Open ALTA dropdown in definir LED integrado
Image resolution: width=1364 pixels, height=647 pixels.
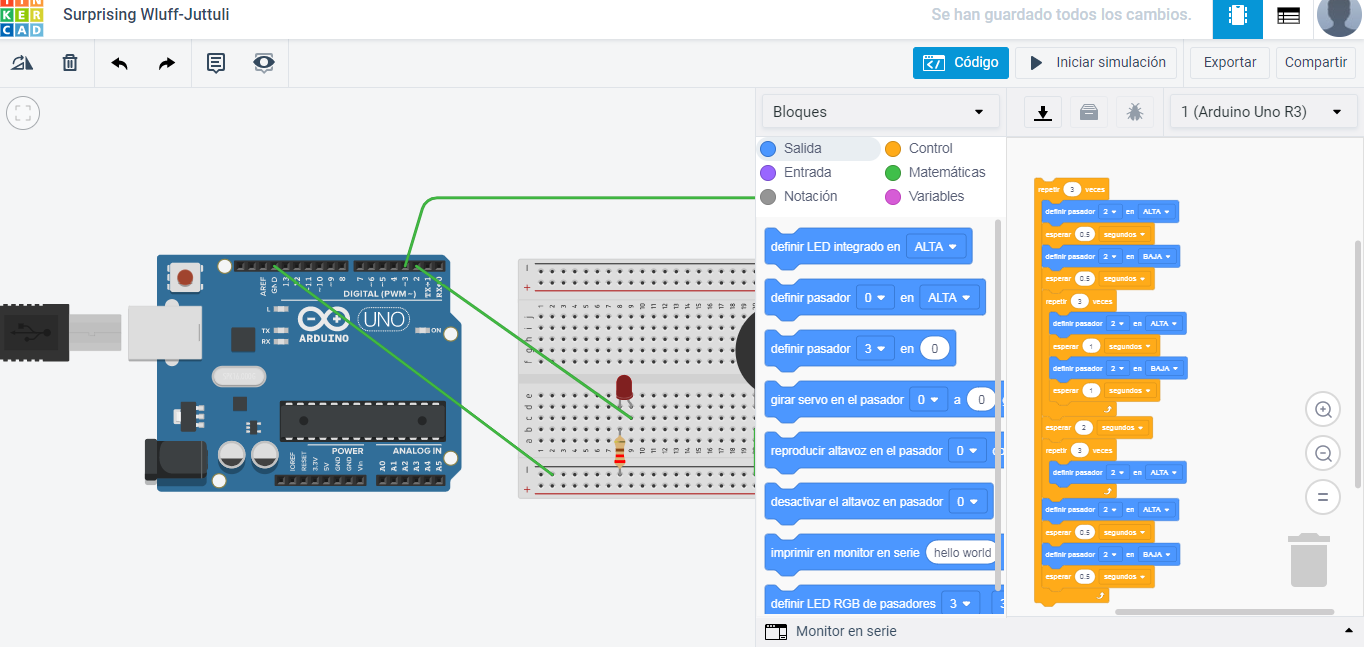click(x=936, y=246)
